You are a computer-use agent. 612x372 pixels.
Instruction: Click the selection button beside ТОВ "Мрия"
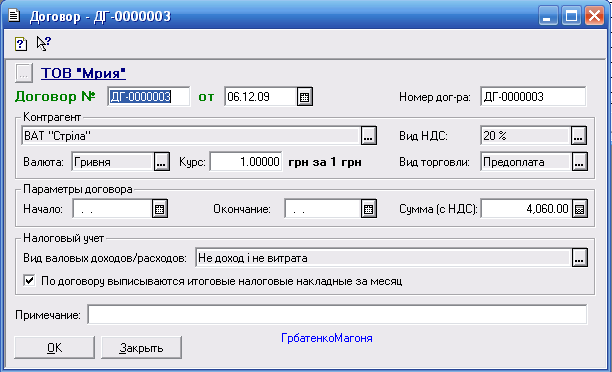pos(23,73)
